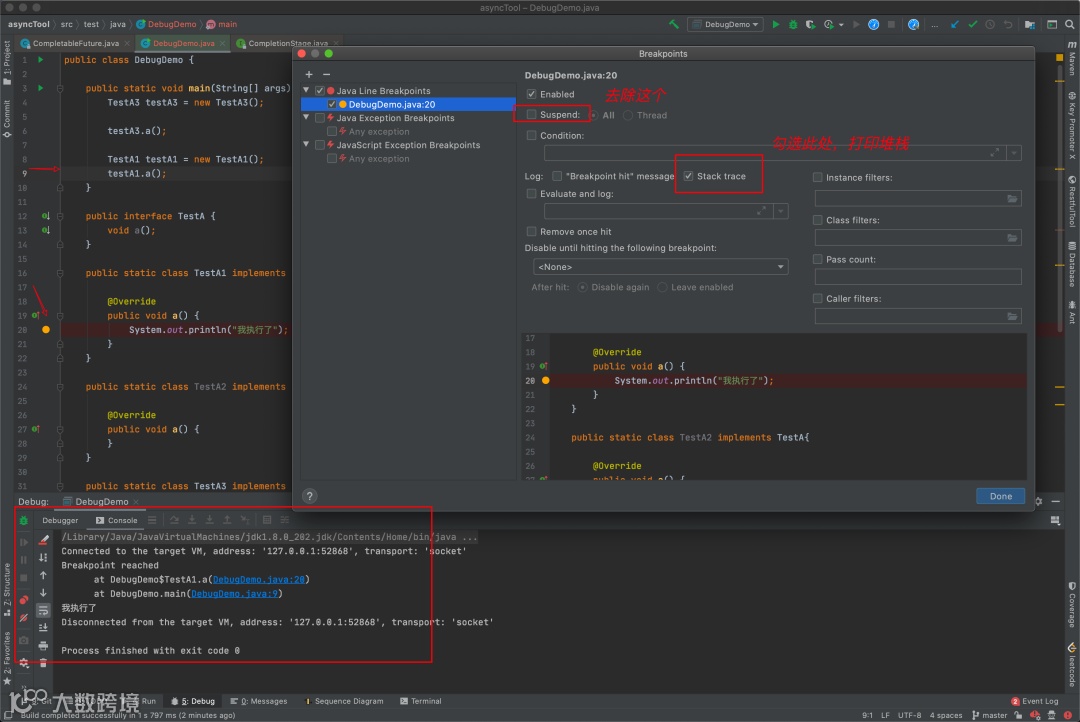This screenshot has width=1080, height=722.
Task: Open the DebugDemo.java:20 stack trace link
Action: pos(260,579)
